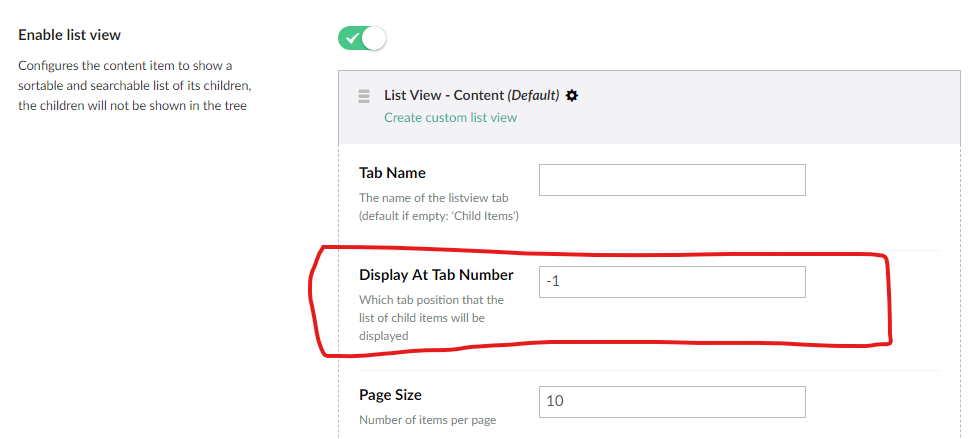977x439 pixels.
Task: Click the Page Size label
Action: point(390,395)
